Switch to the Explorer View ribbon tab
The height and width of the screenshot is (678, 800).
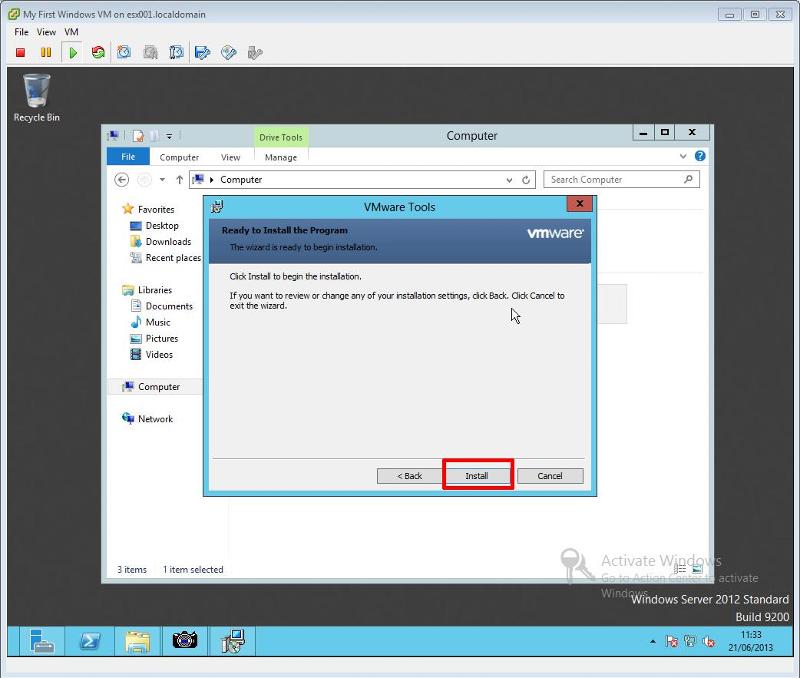pos(231,157)
